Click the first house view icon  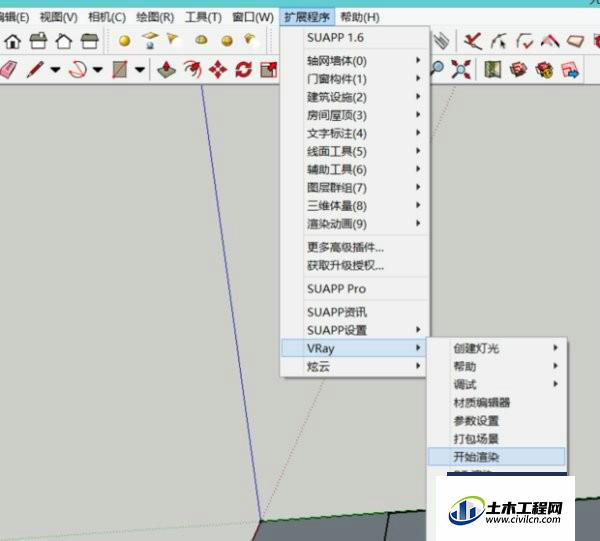13,41
